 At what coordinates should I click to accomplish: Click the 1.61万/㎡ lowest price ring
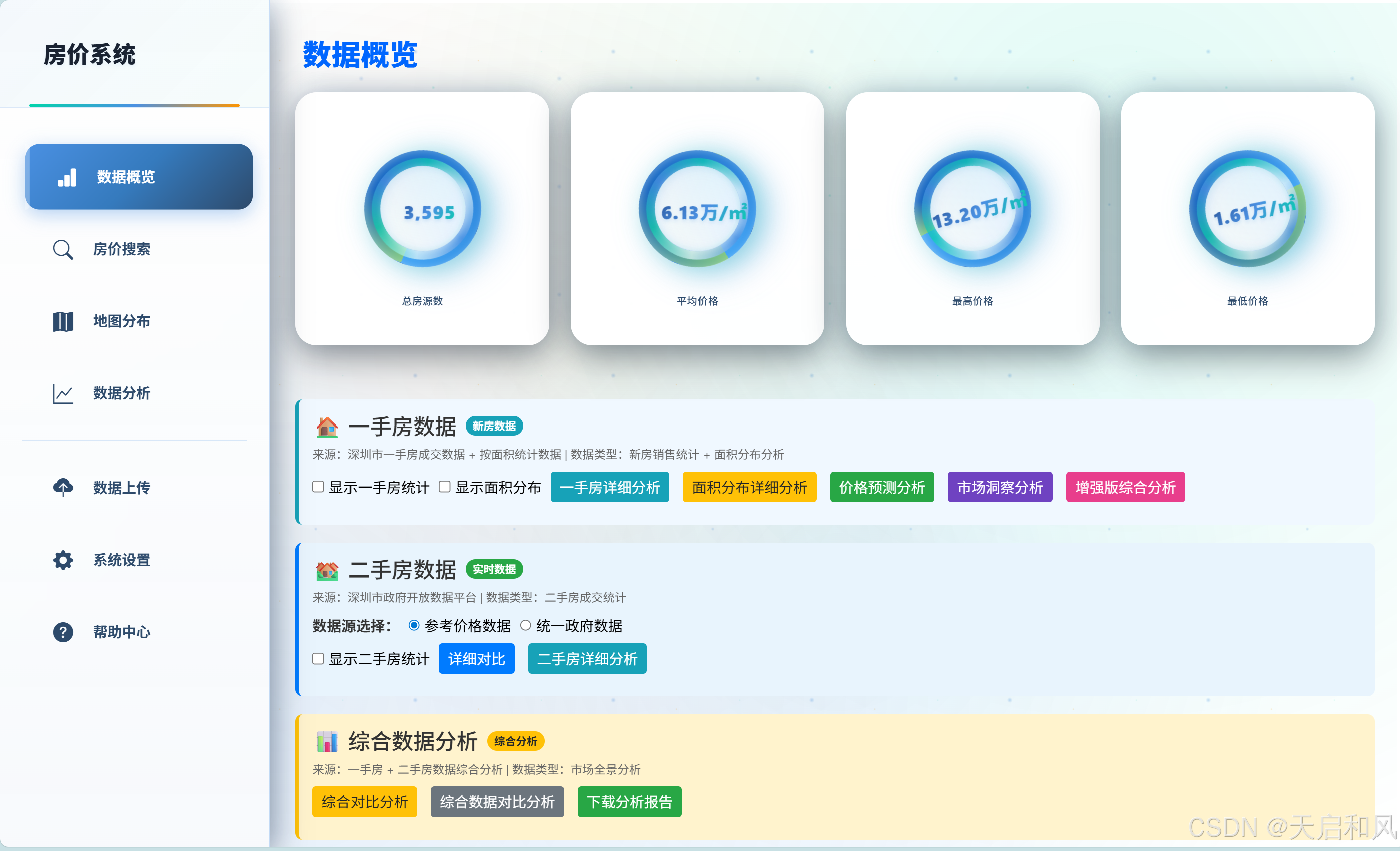coord(1248,209)
